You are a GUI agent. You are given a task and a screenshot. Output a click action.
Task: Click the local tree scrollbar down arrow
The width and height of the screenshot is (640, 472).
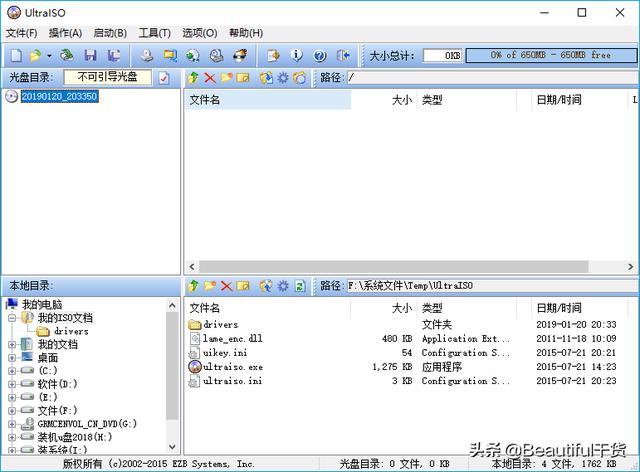pos(172,447)
